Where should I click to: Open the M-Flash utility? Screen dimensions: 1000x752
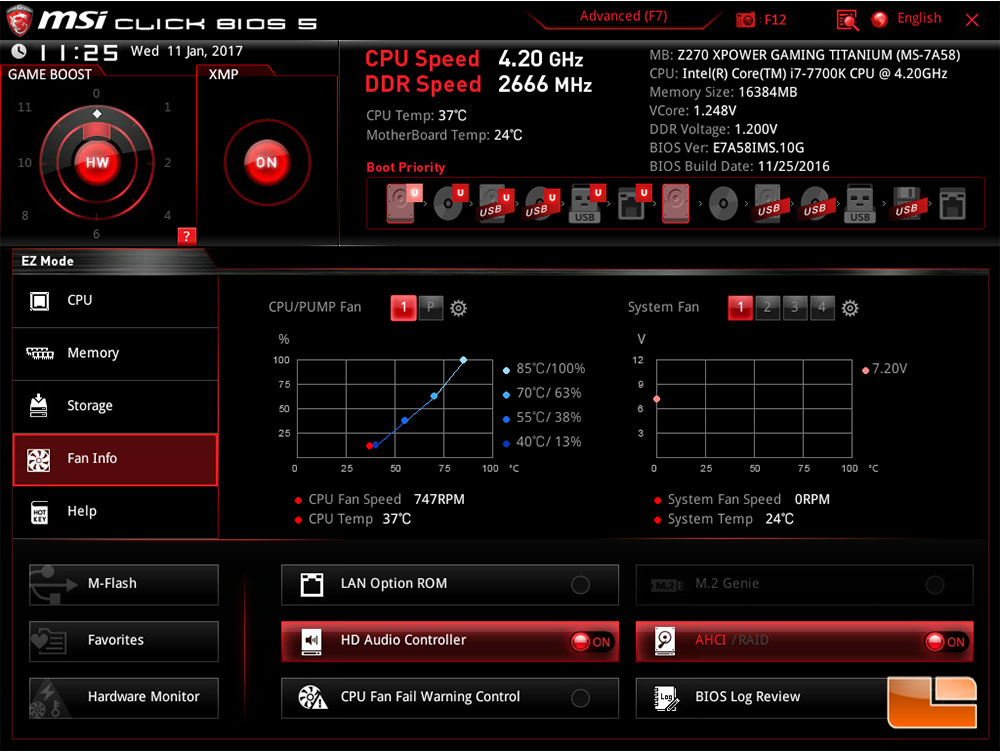point(124,584)
